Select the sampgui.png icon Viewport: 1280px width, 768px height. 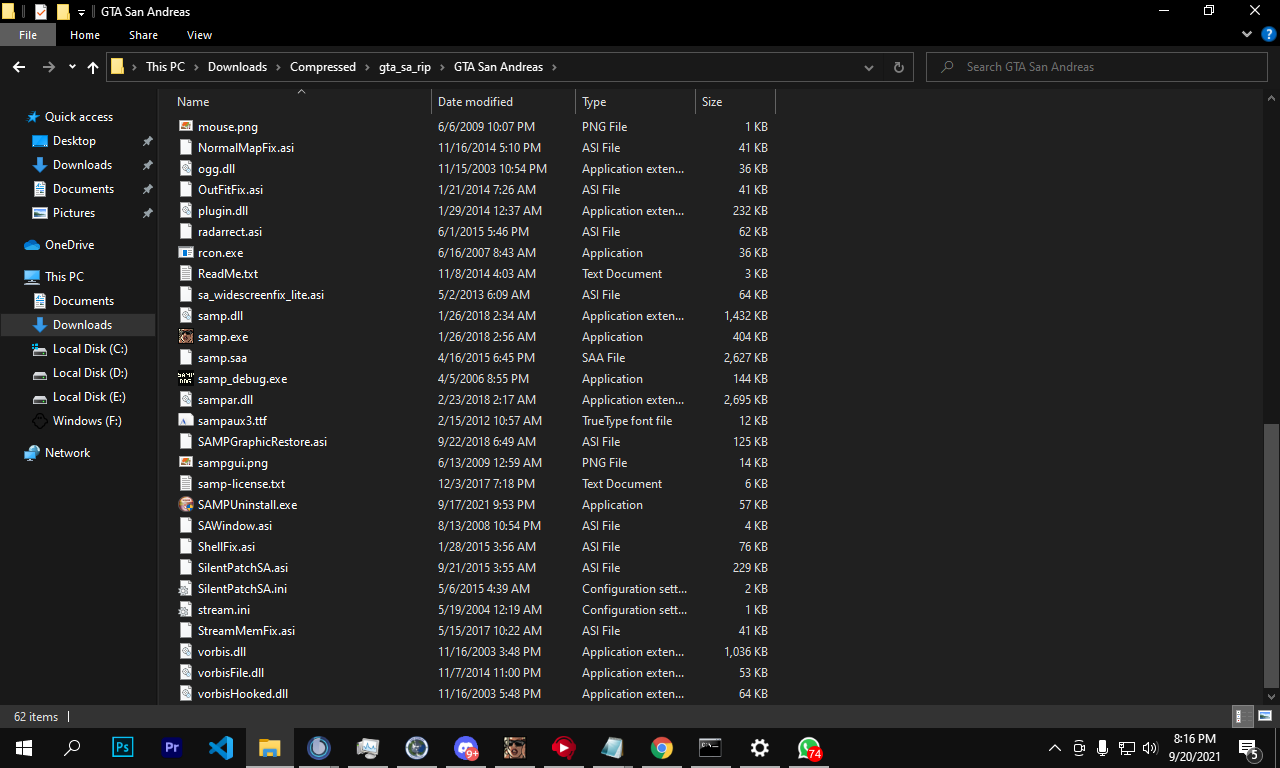click(x=186, y=463)
